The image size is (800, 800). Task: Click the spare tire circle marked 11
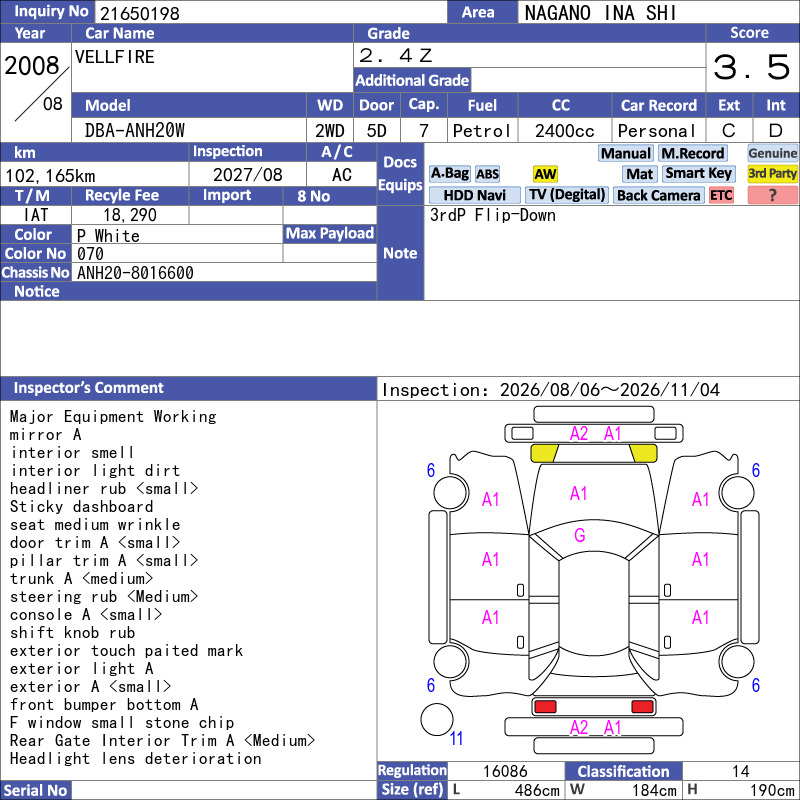tap(437, 719)
